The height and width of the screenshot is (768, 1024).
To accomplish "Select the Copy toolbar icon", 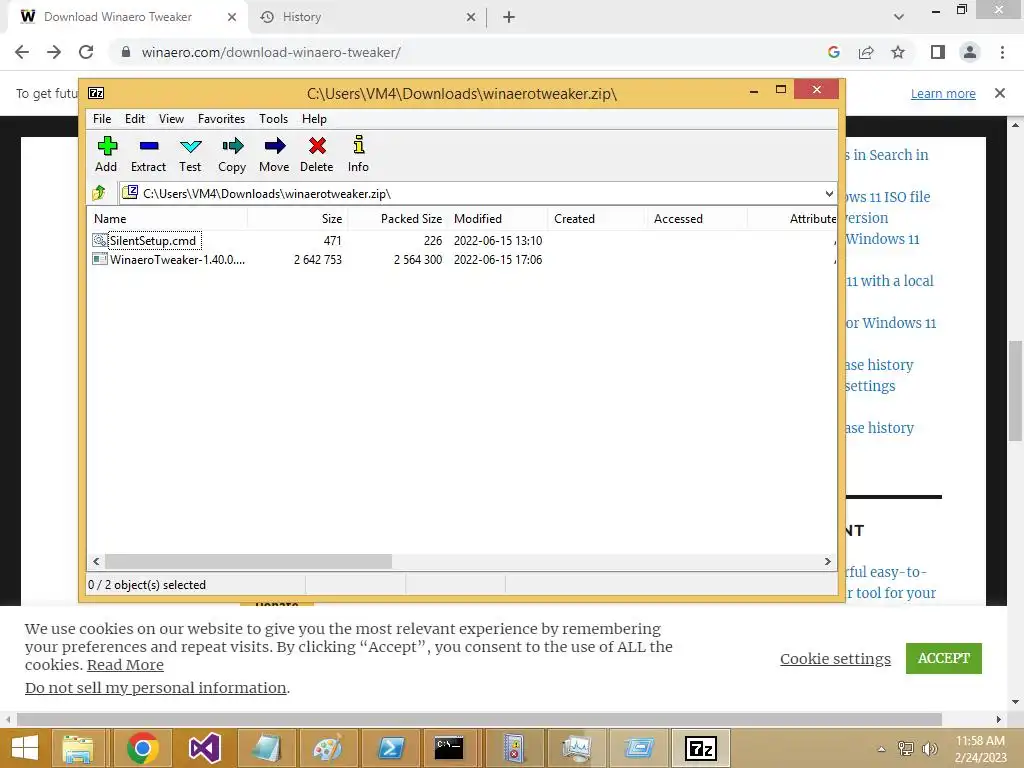I will pyautogui.click(x=232, y=155).
